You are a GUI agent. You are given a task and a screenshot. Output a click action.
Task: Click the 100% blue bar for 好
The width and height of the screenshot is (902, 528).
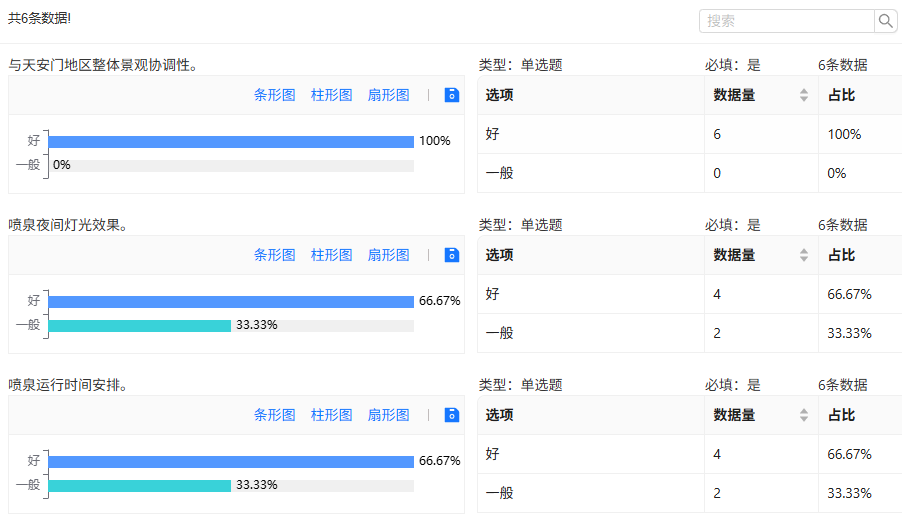pos(231,142)
